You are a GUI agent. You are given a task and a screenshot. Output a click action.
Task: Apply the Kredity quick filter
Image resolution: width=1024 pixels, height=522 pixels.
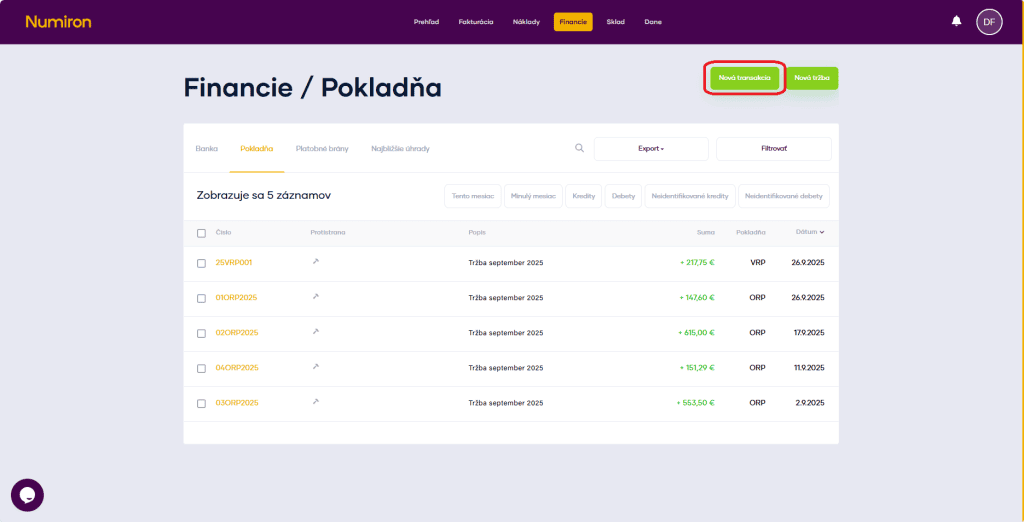pyautogui.click(x=584, y=196)
